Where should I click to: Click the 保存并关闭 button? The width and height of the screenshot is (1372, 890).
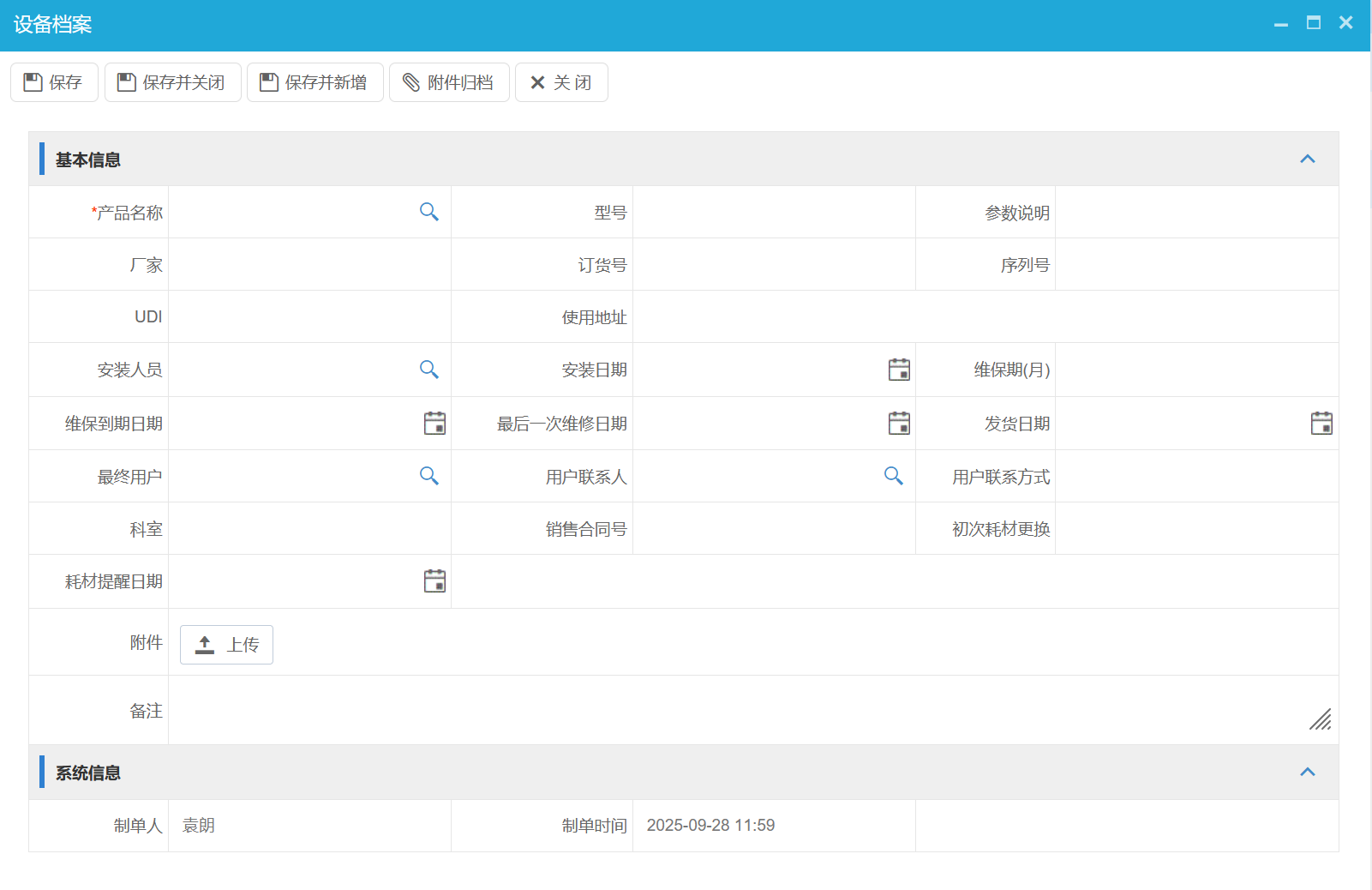coord(172,82)
